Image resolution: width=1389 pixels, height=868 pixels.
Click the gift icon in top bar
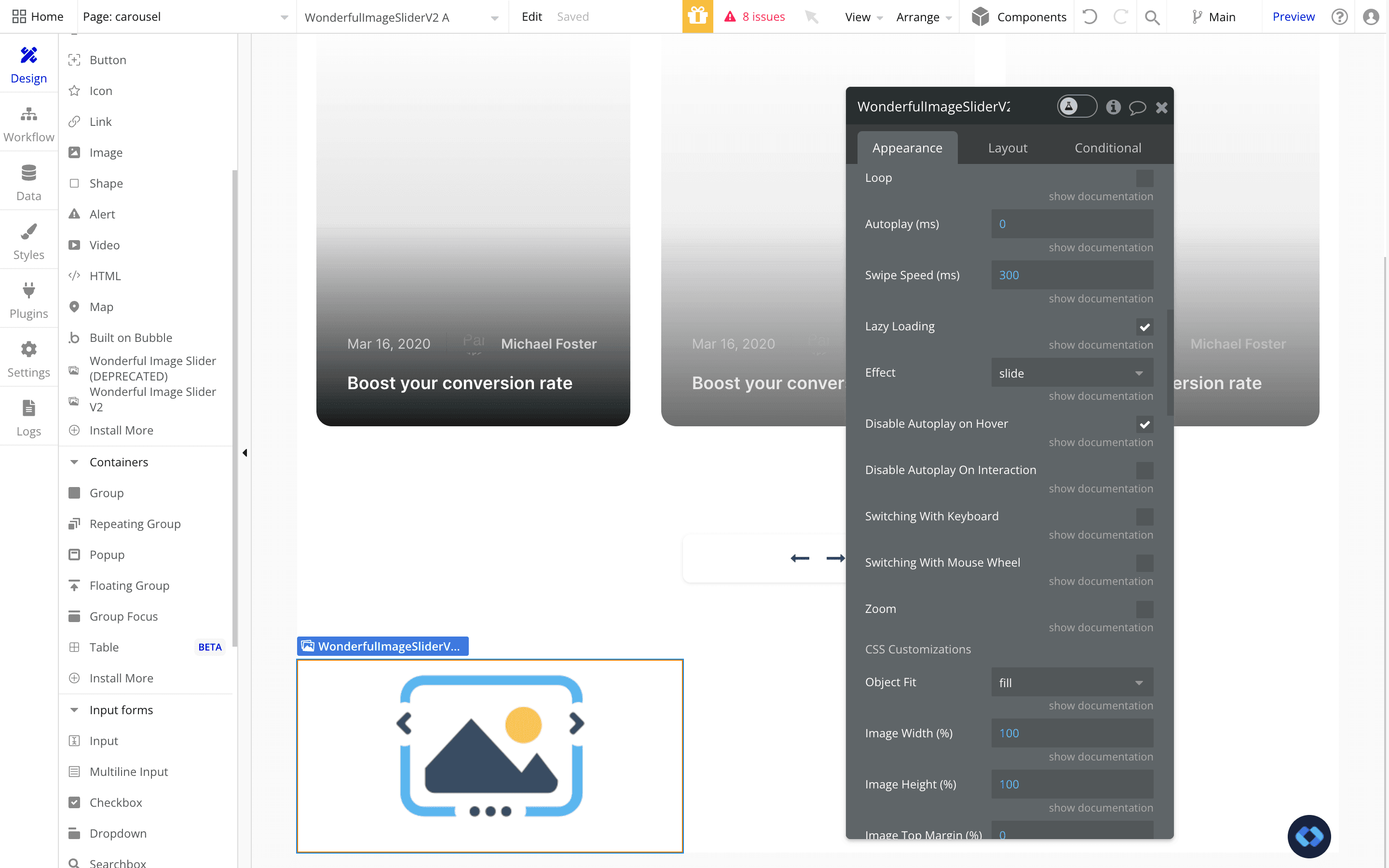pos(697,16)
